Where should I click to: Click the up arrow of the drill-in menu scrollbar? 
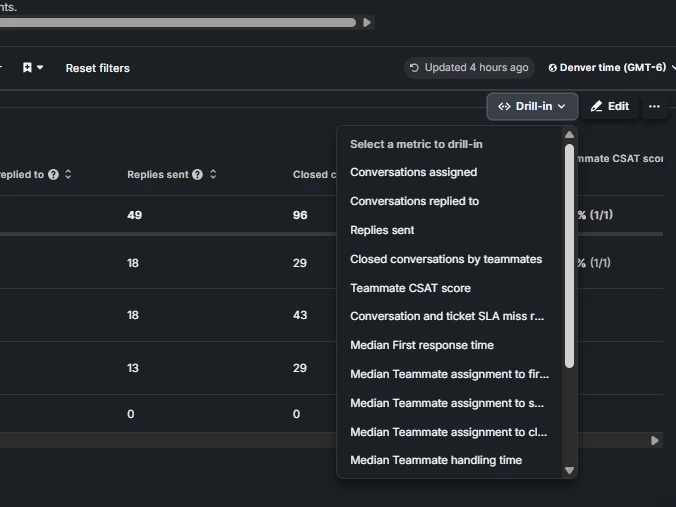pos(570,135)
